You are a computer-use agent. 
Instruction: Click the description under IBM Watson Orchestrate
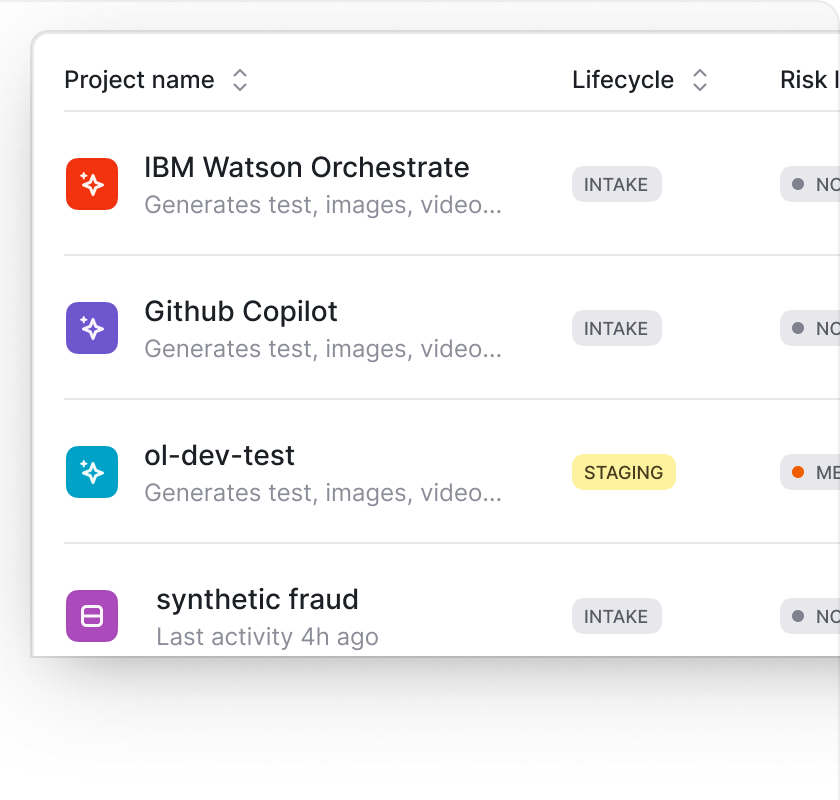tap(323, 205)
